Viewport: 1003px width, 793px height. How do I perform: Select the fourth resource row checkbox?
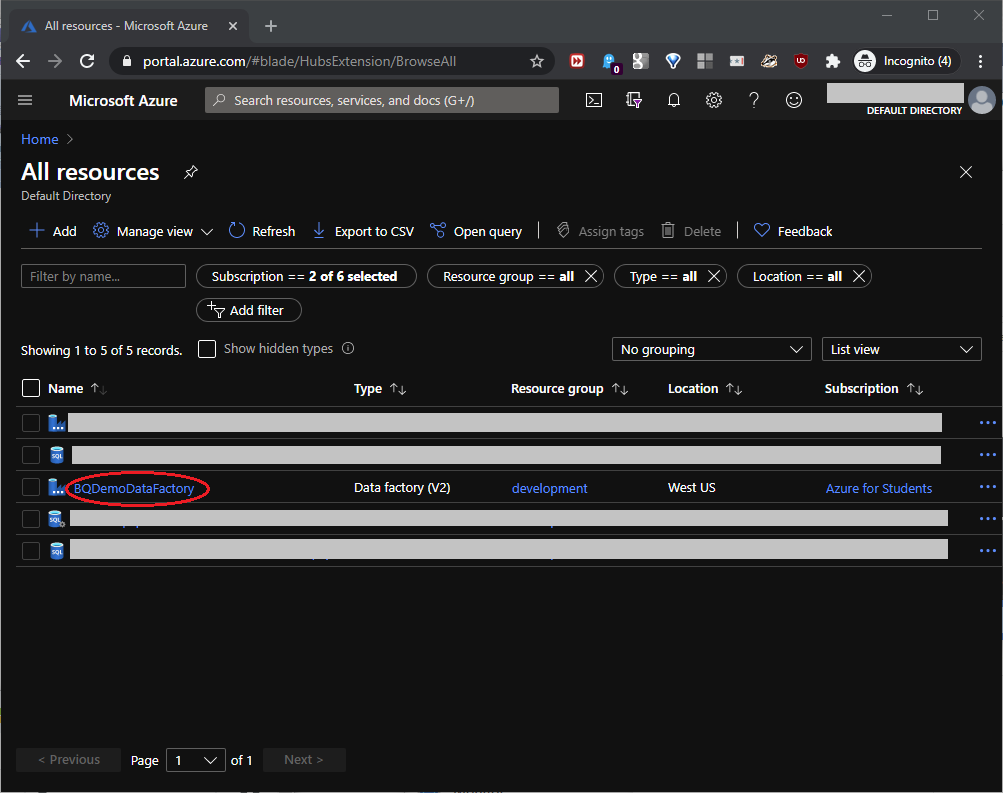tap(31, 519)
